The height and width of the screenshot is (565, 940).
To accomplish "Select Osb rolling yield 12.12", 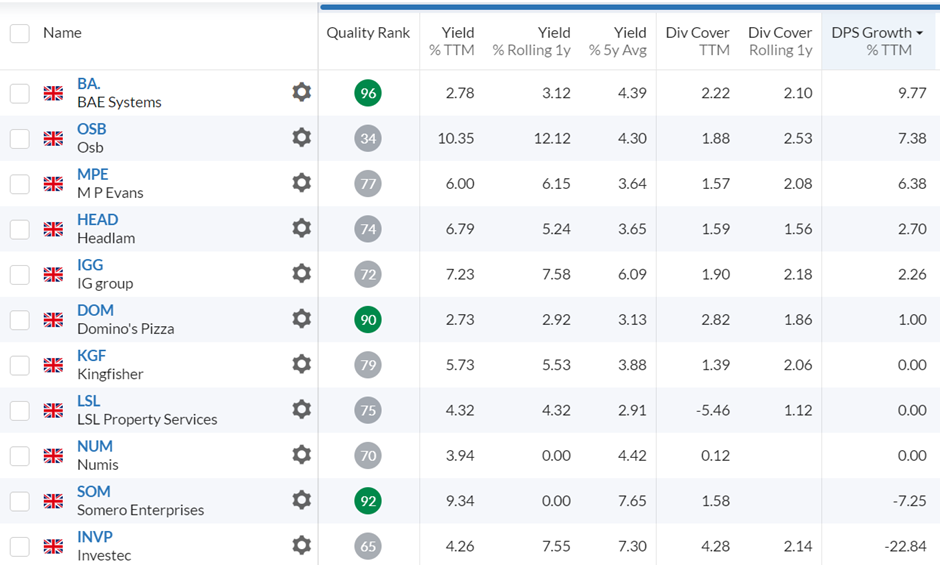I will (x=552, y=139).
